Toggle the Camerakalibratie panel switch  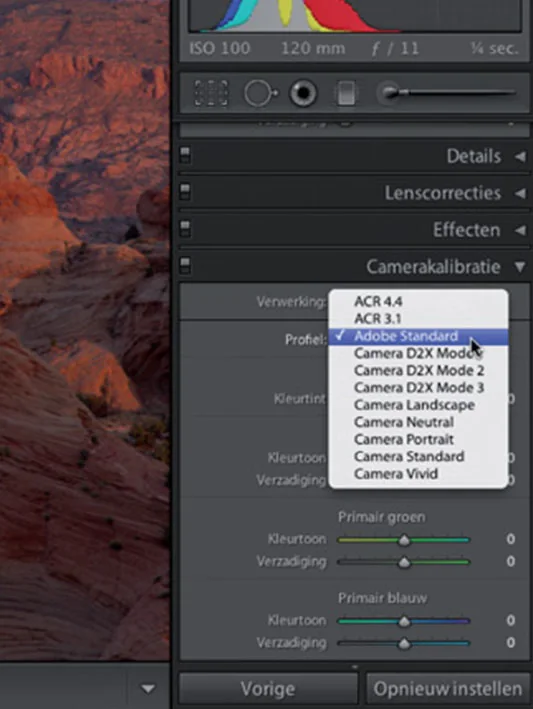185,266
